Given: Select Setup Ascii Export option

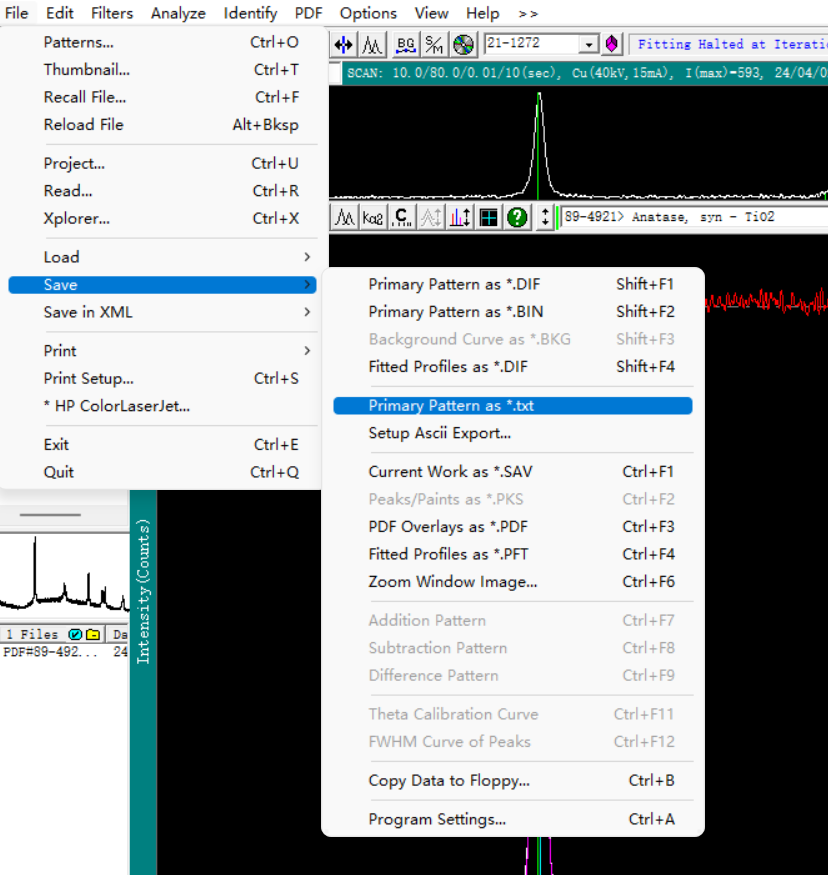Looking at the screenshot, I should (x=439, y=433).
